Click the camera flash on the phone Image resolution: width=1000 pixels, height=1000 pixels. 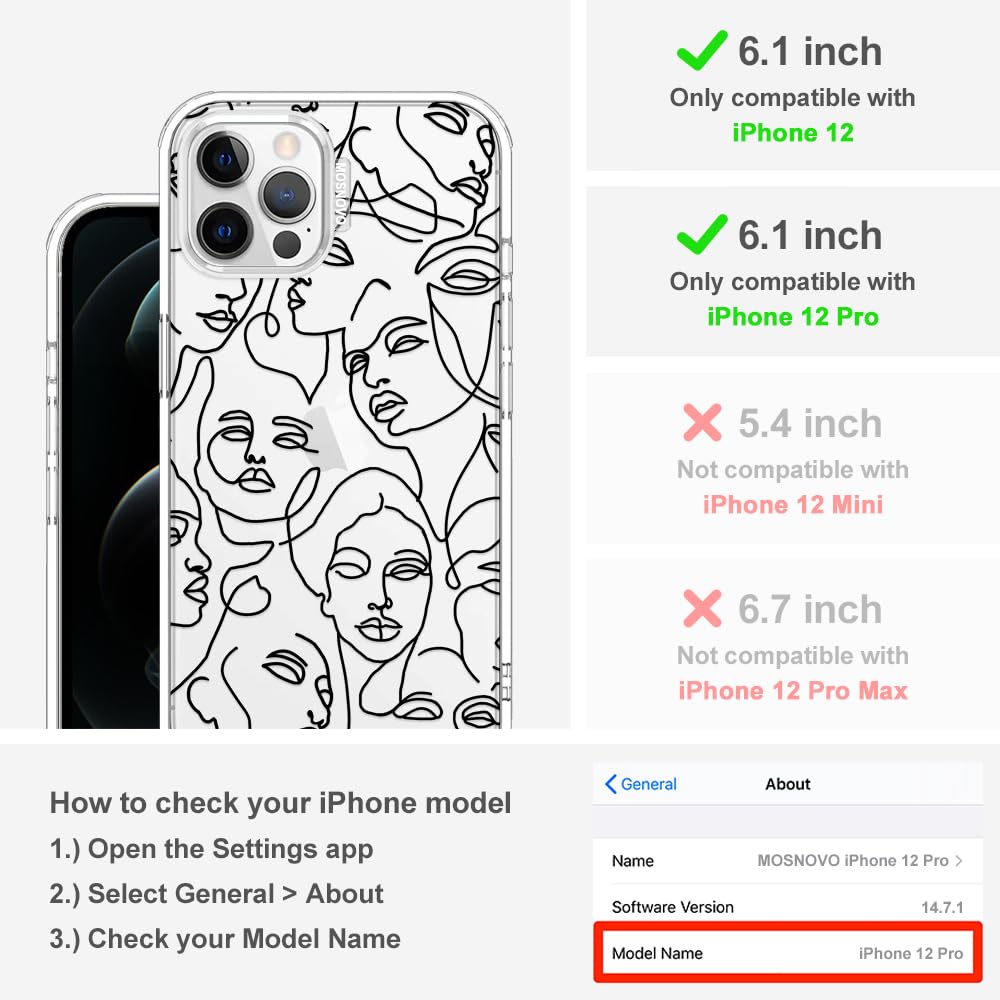(286, 144)
